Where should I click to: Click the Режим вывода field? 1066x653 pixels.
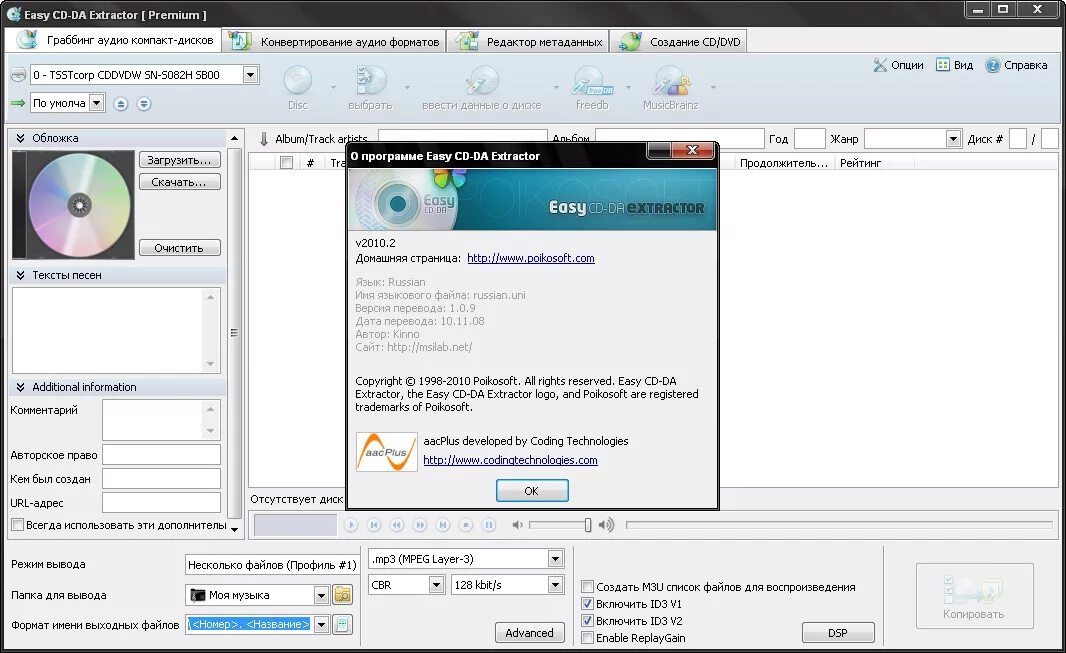[271, 565]
